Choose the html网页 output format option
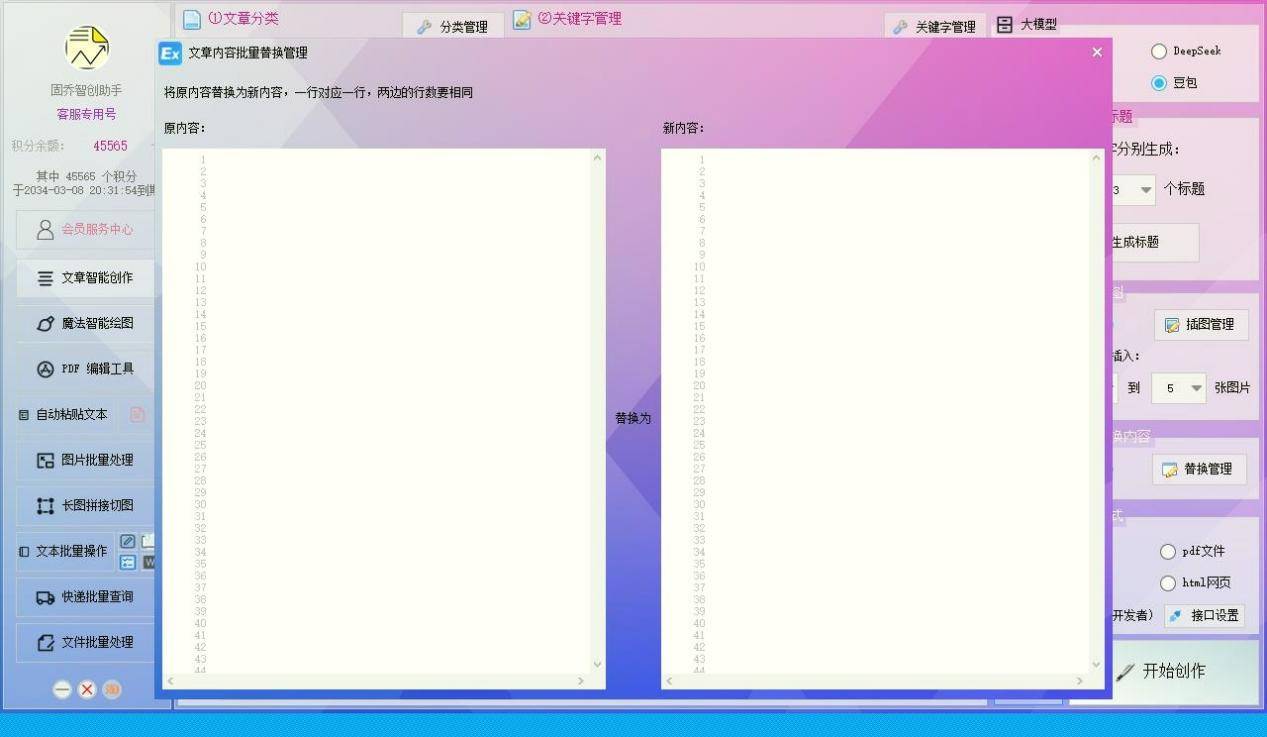The image size is (1267, 737). [1167, 583]
